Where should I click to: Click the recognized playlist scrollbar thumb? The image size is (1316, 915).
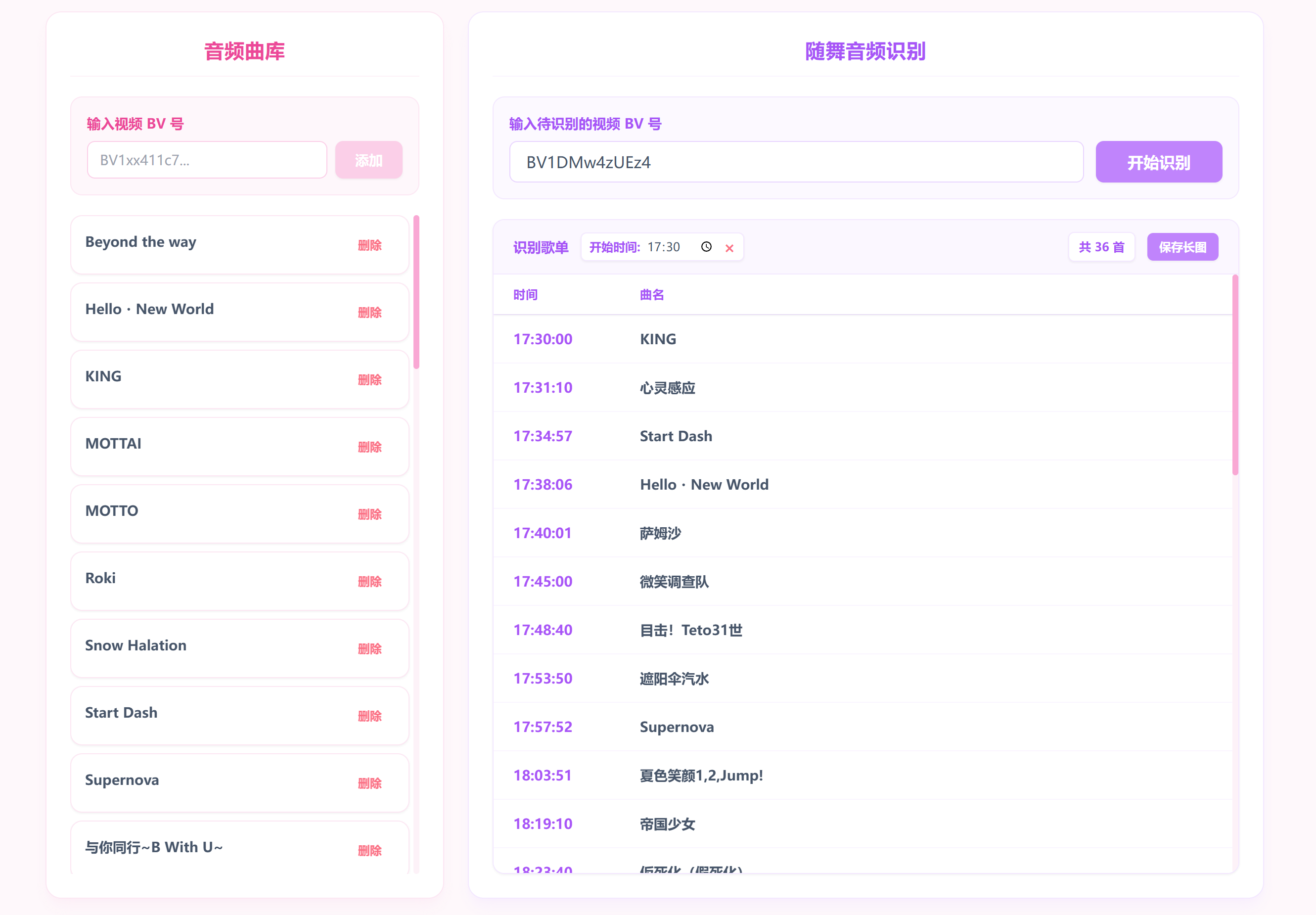pos(1234,375)
